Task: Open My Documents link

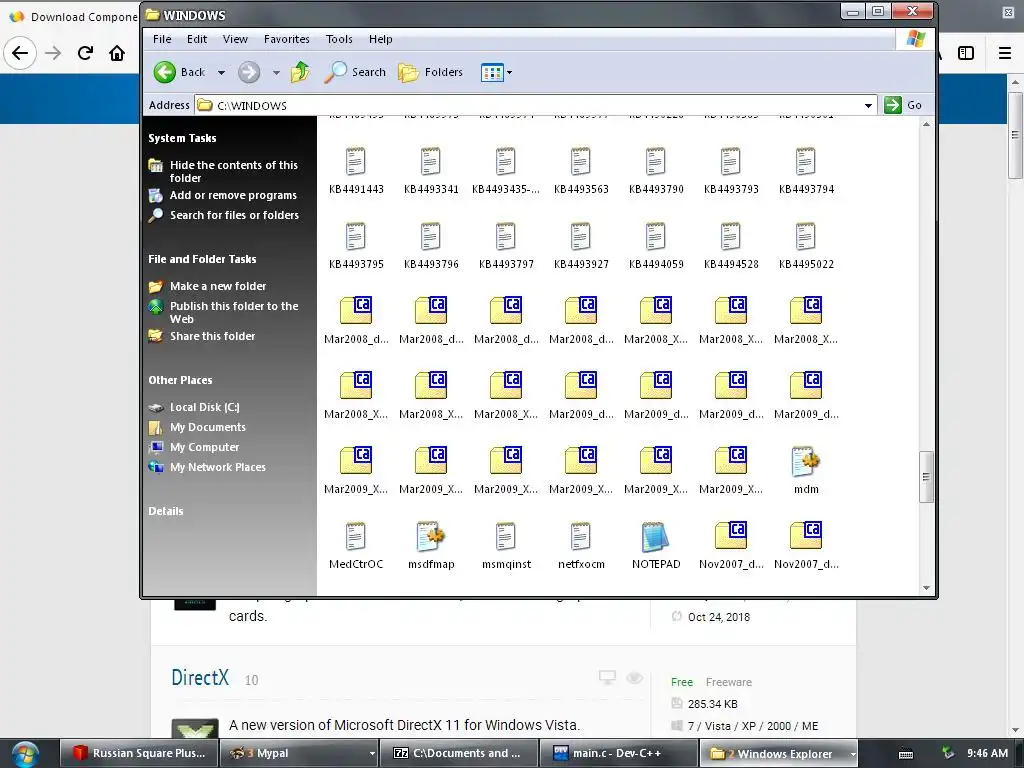Action: [x=208, y=427]
